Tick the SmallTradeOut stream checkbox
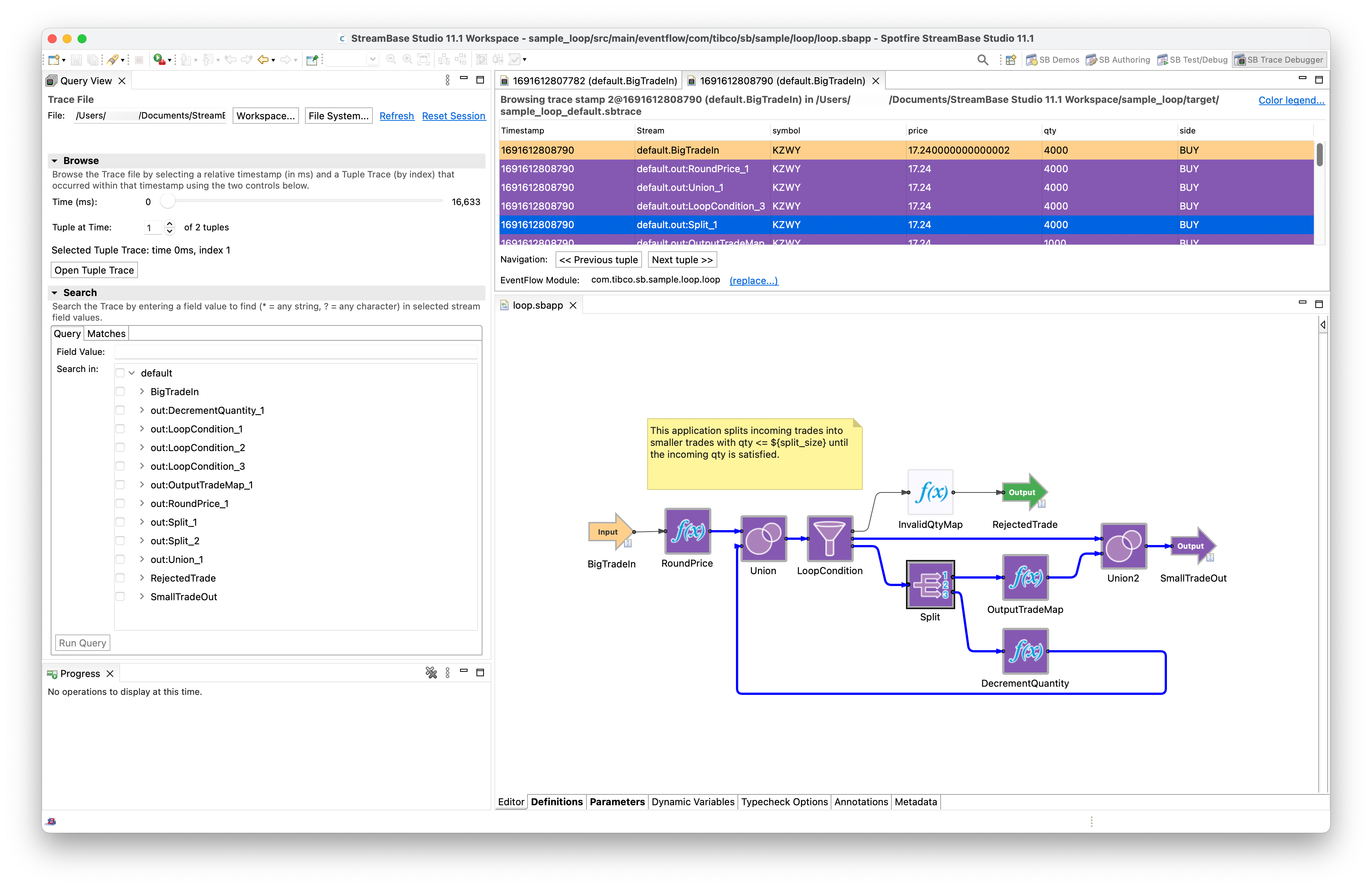Image resolution: width=1372 pixels, height=888 pixels. click(x=120, y=597)
